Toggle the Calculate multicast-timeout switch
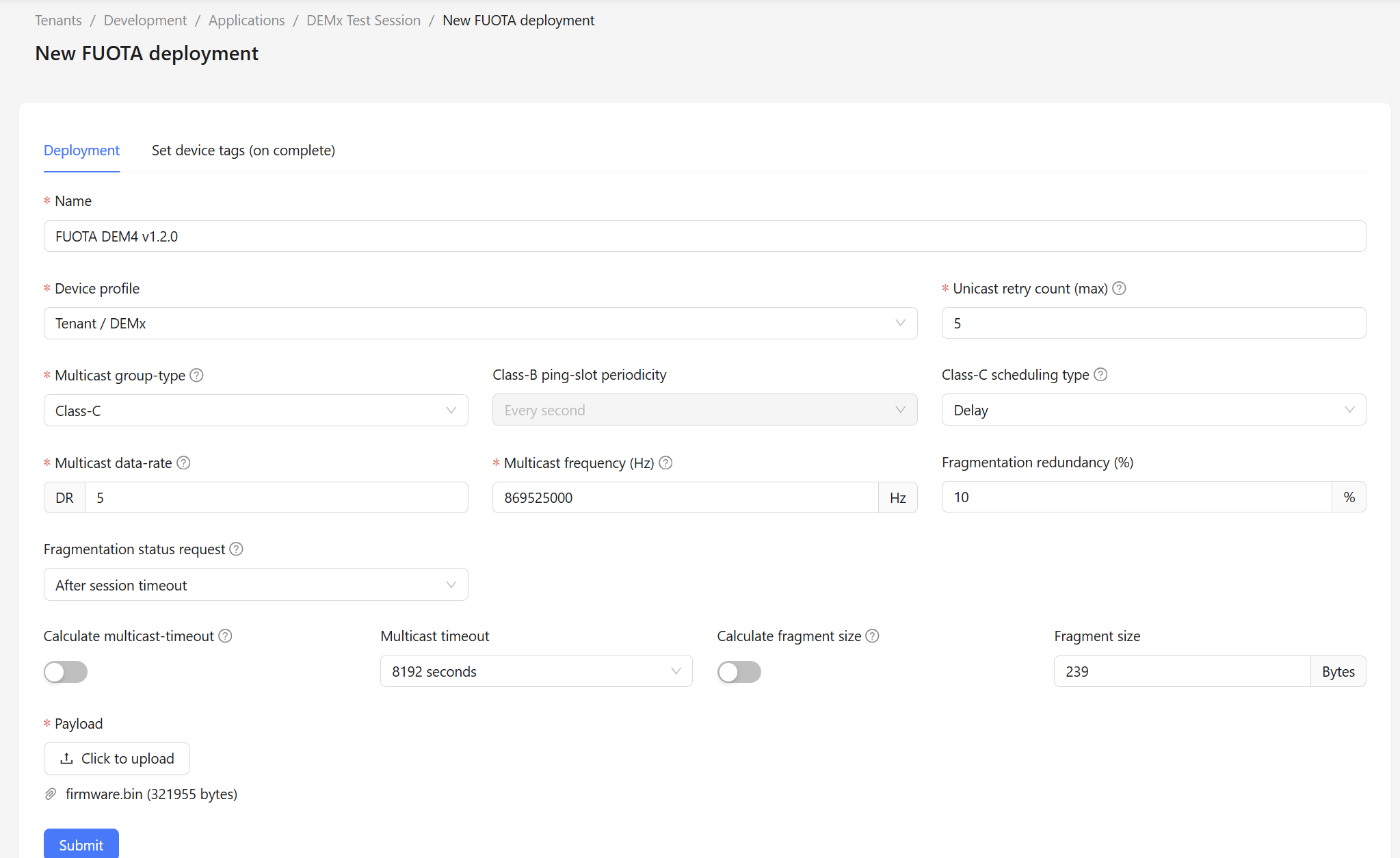This screenshot has height=858, width=1400. click(66, 672)
